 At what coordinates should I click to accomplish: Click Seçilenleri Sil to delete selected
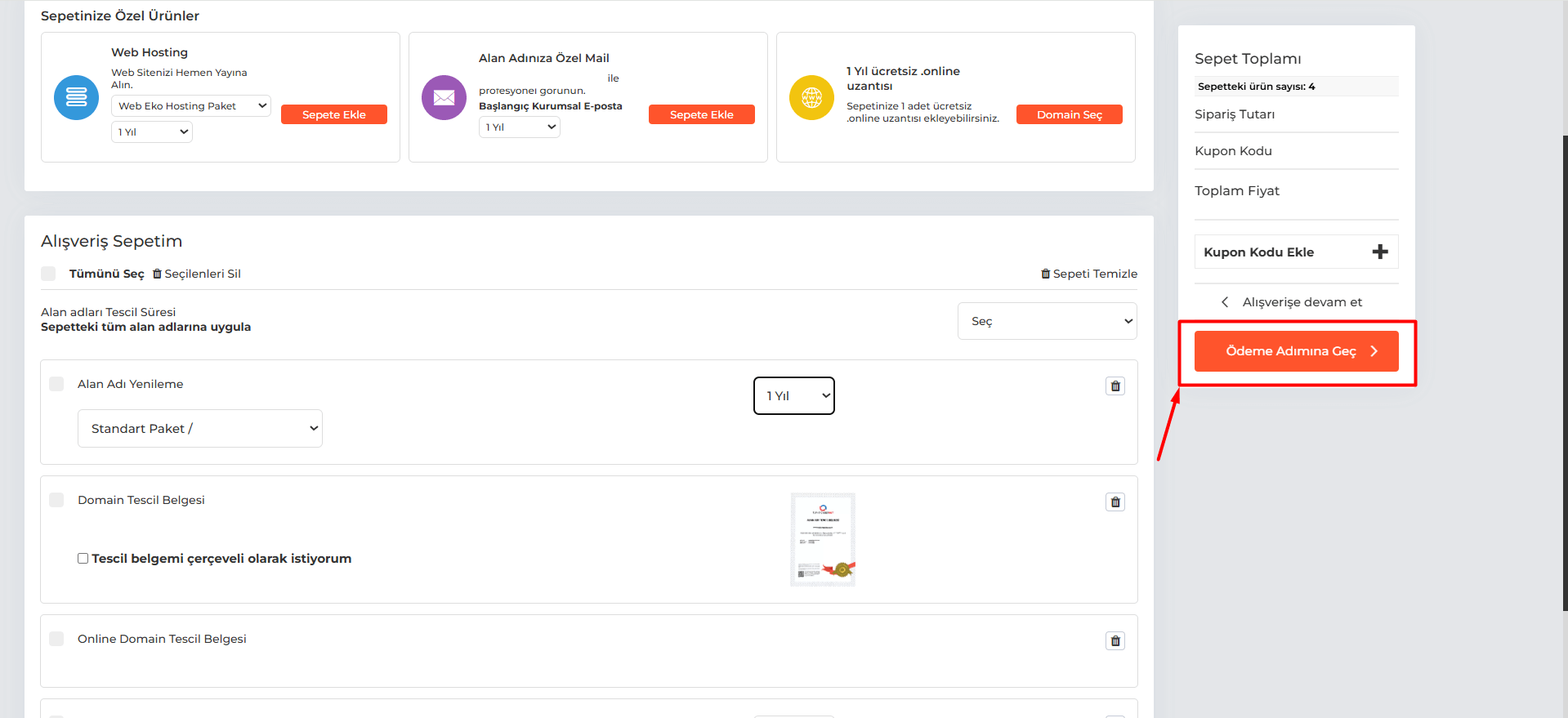[x=197, y=274]
